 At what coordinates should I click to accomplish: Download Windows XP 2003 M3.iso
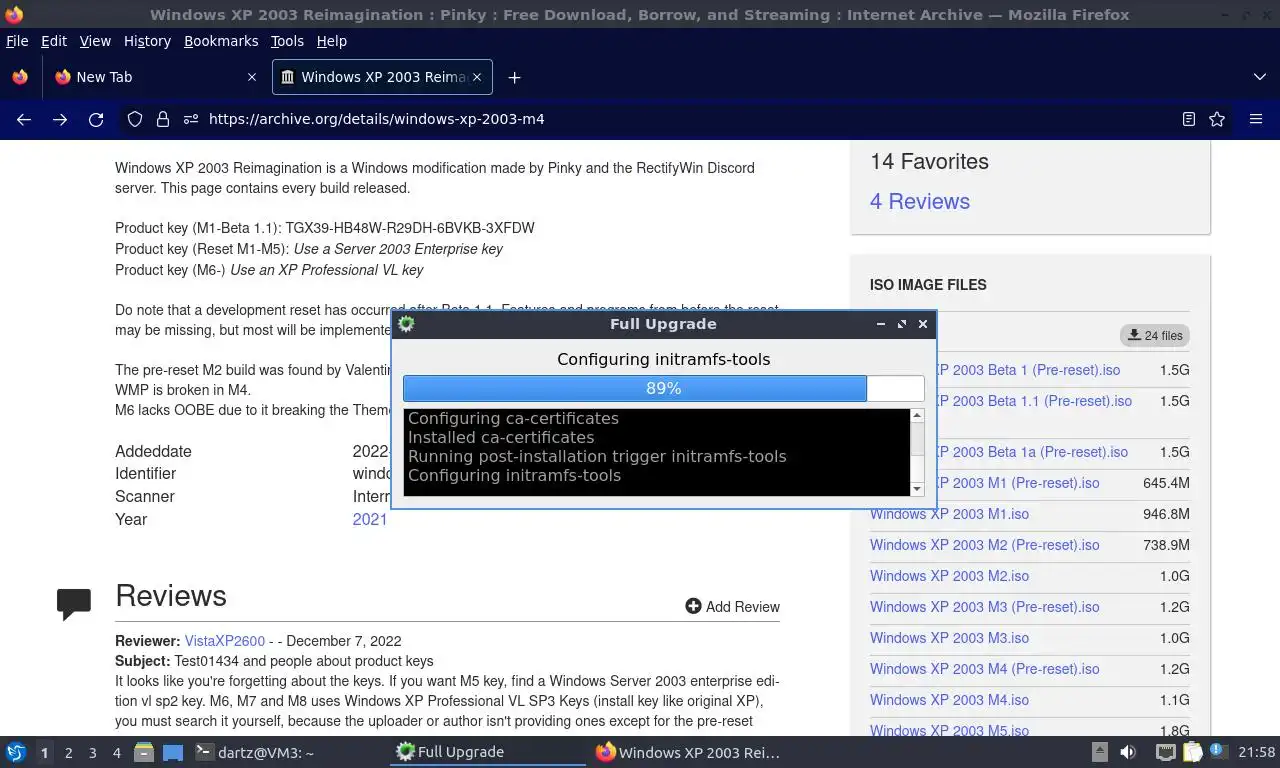click(x=949, y=638)
